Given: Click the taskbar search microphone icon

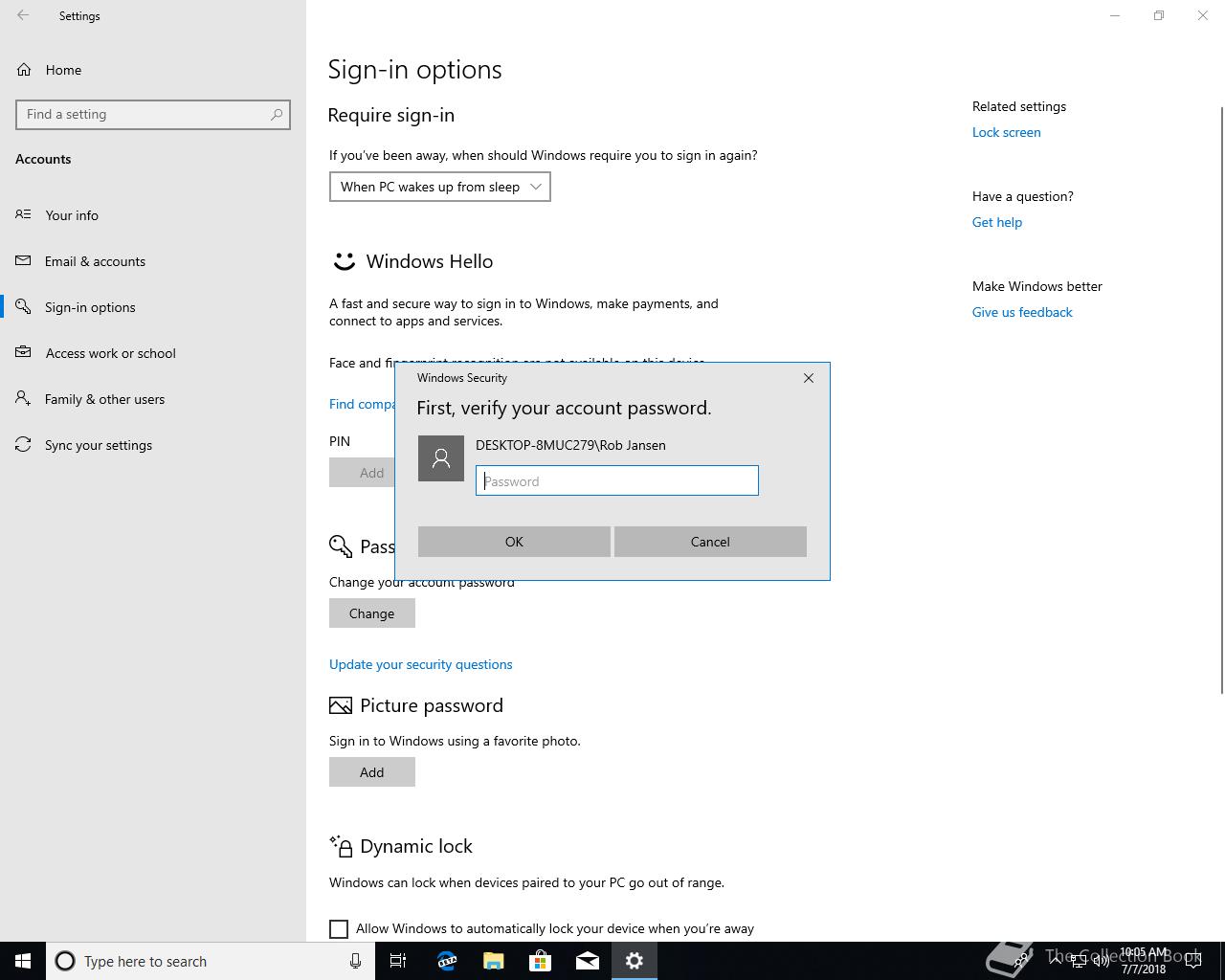Looking at the screenshot, I should coord(355,961).
